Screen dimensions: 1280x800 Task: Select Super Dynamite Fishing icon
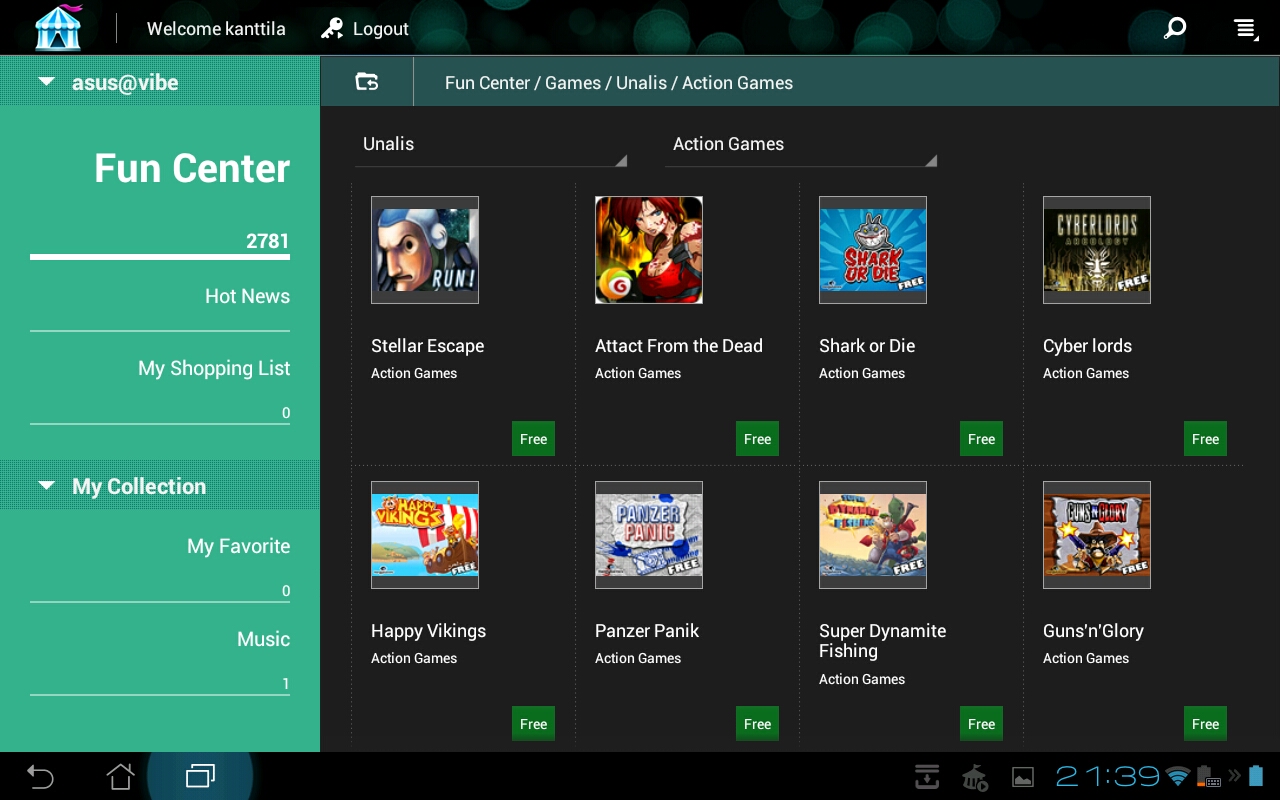point(873,535)
